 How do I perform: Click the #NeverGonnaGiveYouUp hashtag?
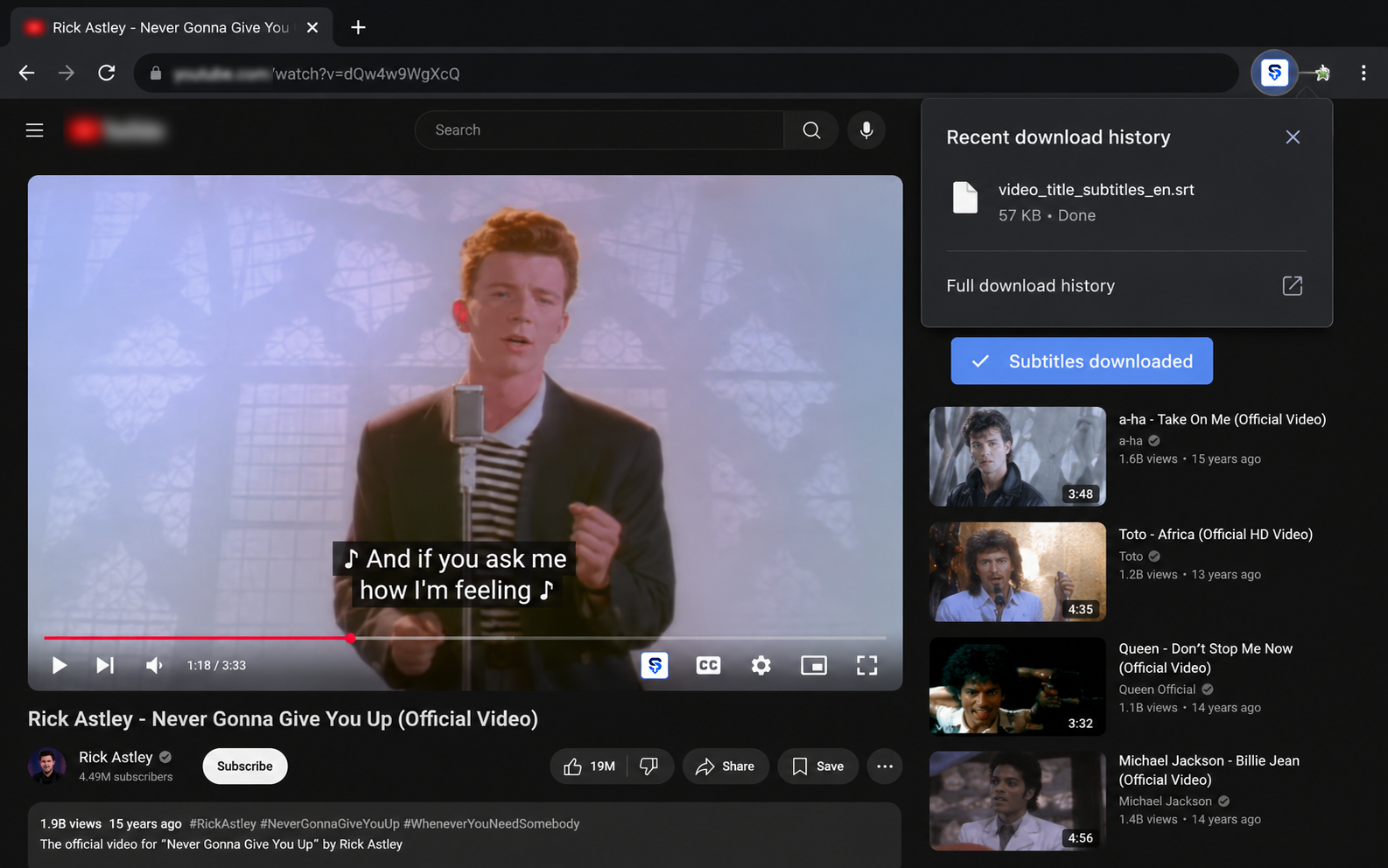[330, 824]
